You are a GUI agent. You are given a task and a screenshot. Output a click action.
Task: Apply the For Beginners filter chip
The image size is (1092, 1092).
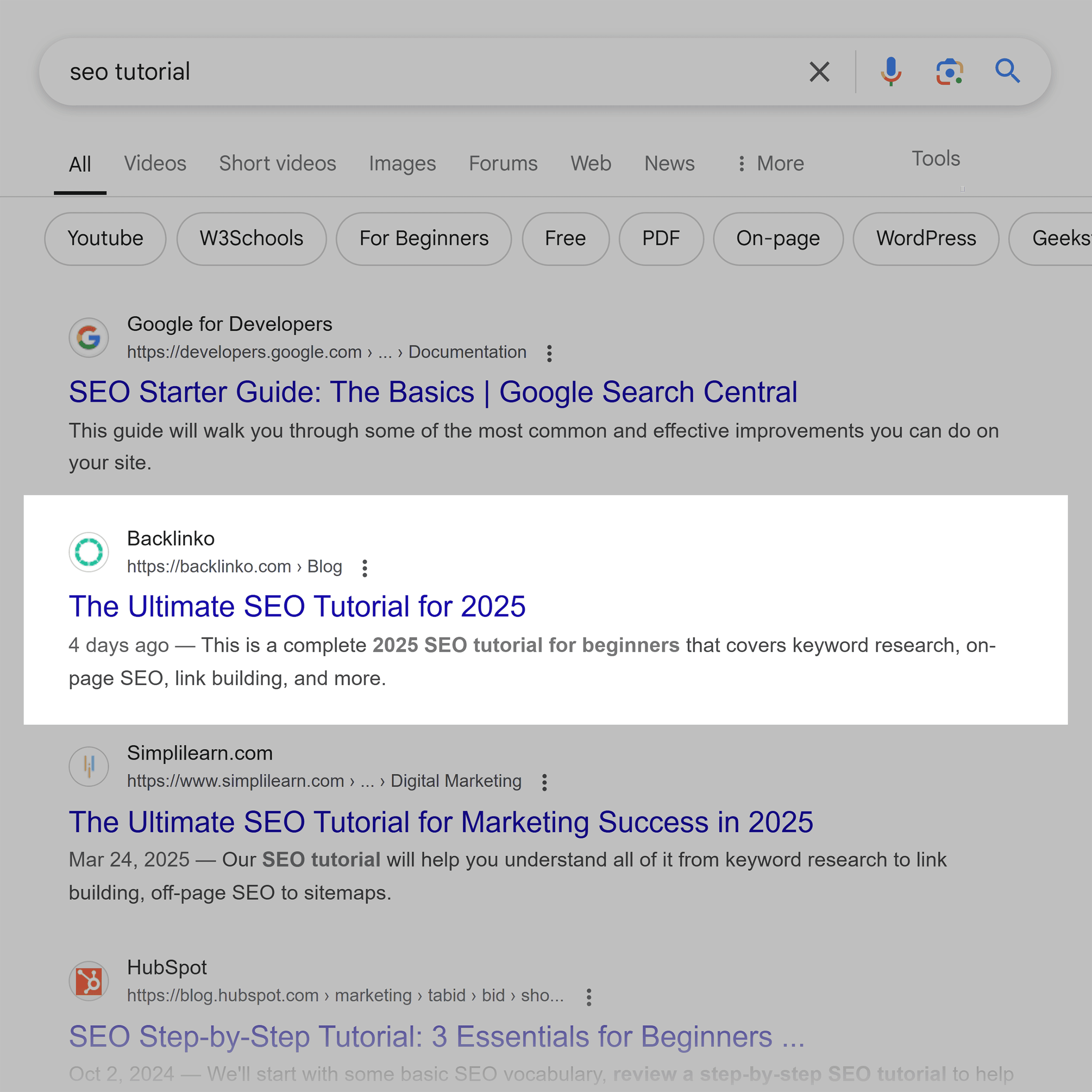pyautogui.click(x=424, y=239)
